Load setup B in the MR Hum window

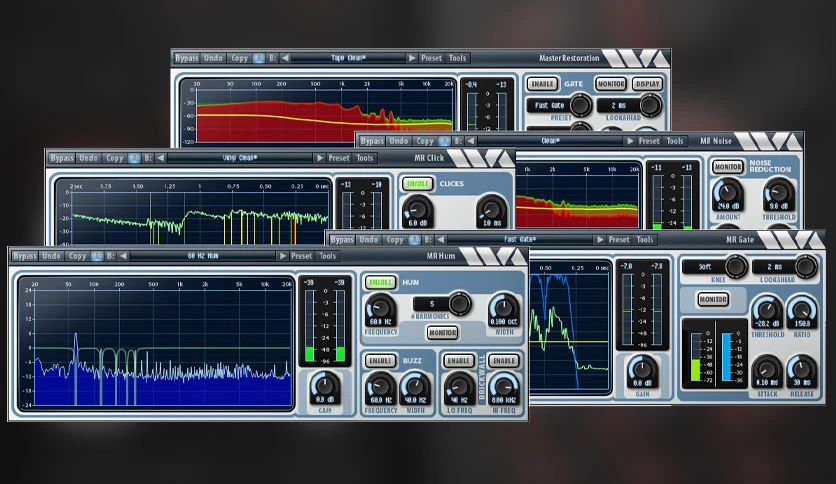tap(110, 256)
